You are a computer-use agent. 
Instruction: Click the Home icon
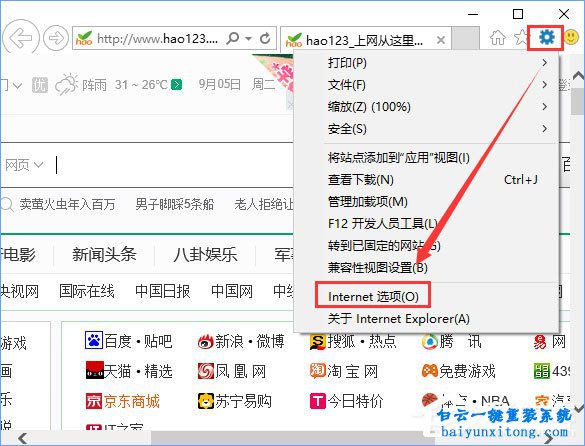click(498, 37)
